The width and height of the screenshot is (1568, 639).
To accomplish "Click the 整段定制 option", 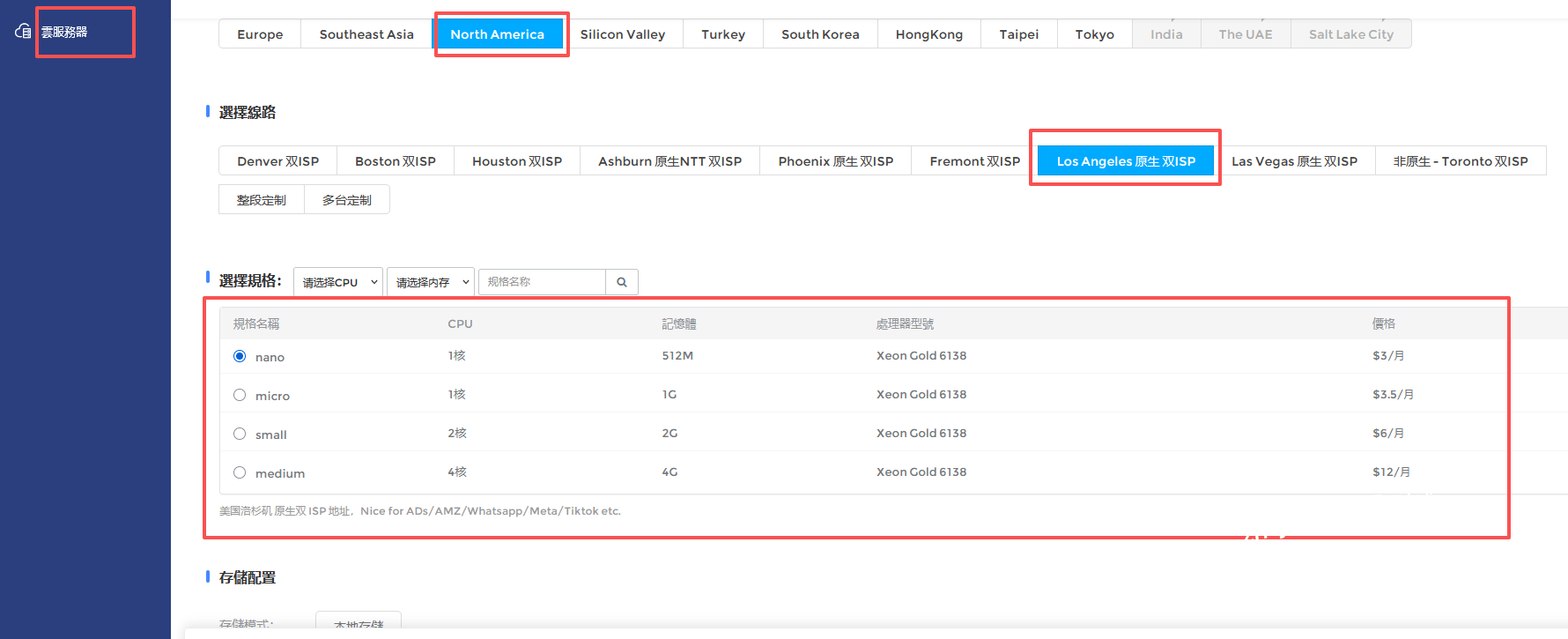I will pyautogui.click(x=262, y=200).
